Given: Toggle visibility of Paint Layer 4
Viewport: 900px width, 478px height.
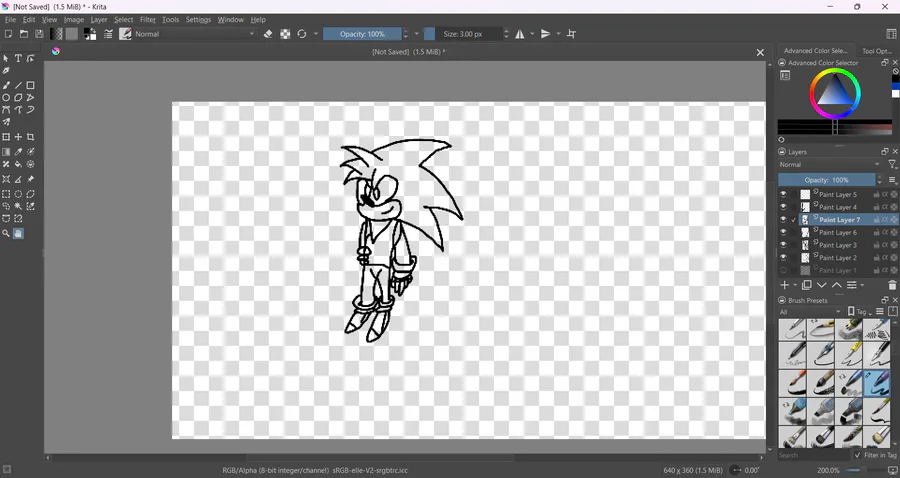Looking at the screenshot, I should click(x=783, y=207).
